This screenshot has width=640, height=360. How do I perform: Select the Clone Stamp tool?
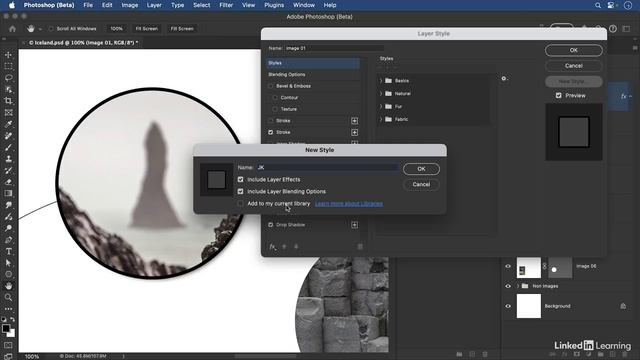point(8,159)
